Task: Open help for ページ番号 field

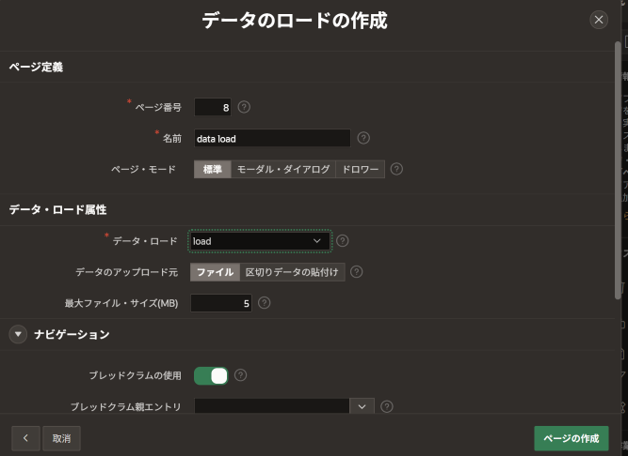Action: click(x=244, y=107)
